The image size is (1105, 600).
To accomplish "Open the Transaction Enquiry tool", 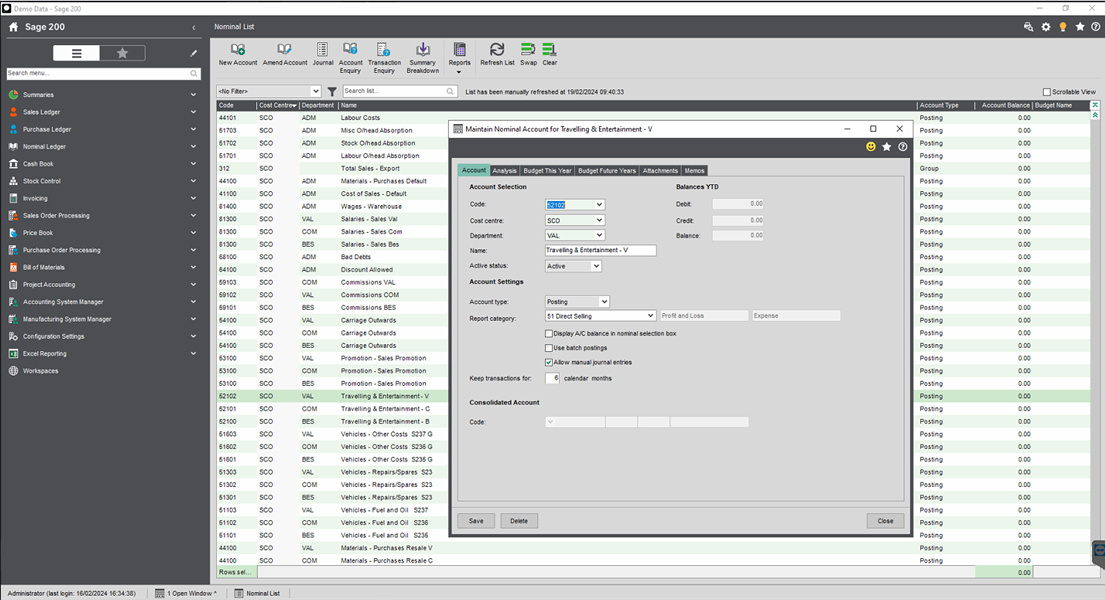I will tap(384, 58).
